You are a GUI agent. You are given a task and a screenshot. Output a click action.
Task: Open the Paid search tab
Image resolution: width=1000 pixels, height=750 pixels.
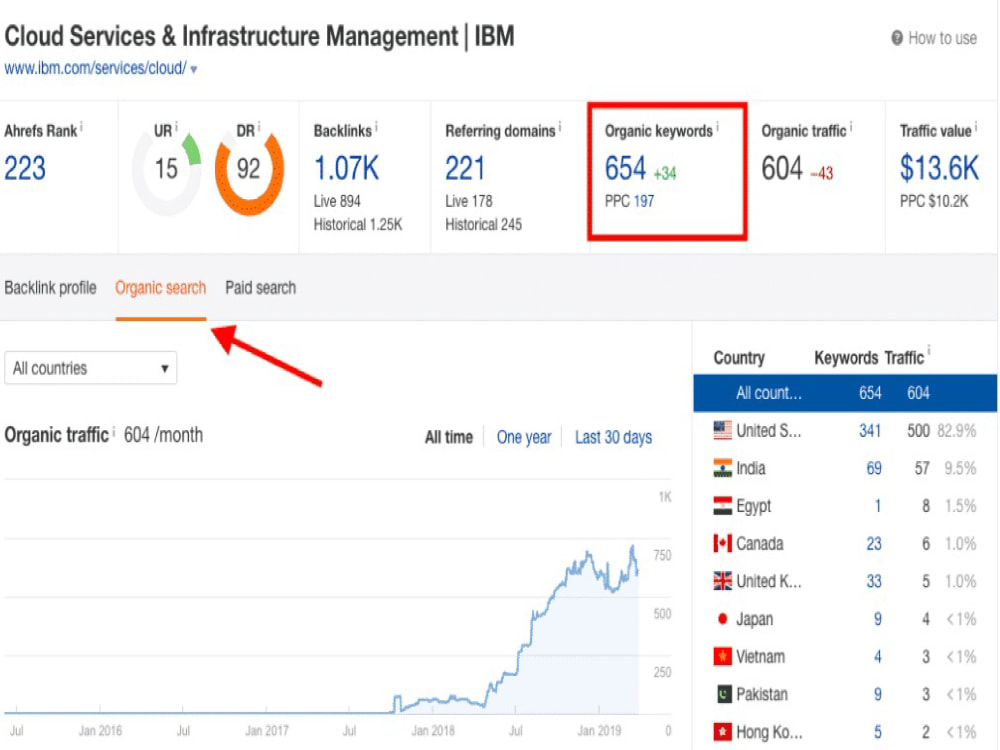click(x=260, y=288)
